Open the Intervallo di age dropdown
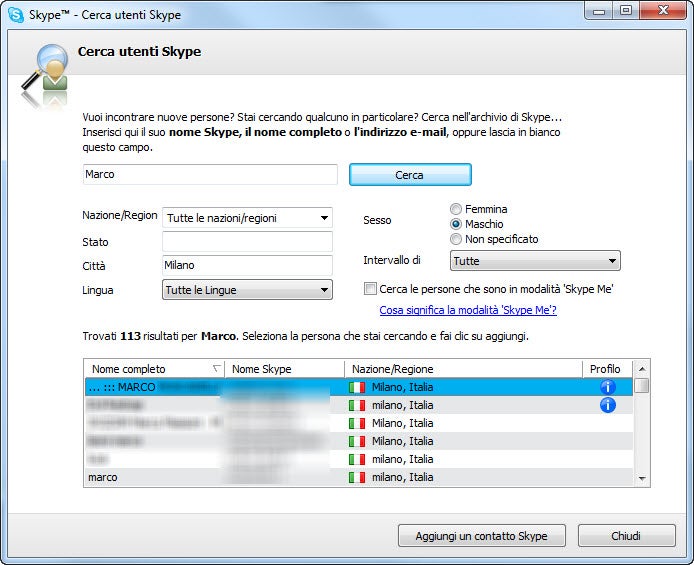The image size is (694, 565). point(535,261)
